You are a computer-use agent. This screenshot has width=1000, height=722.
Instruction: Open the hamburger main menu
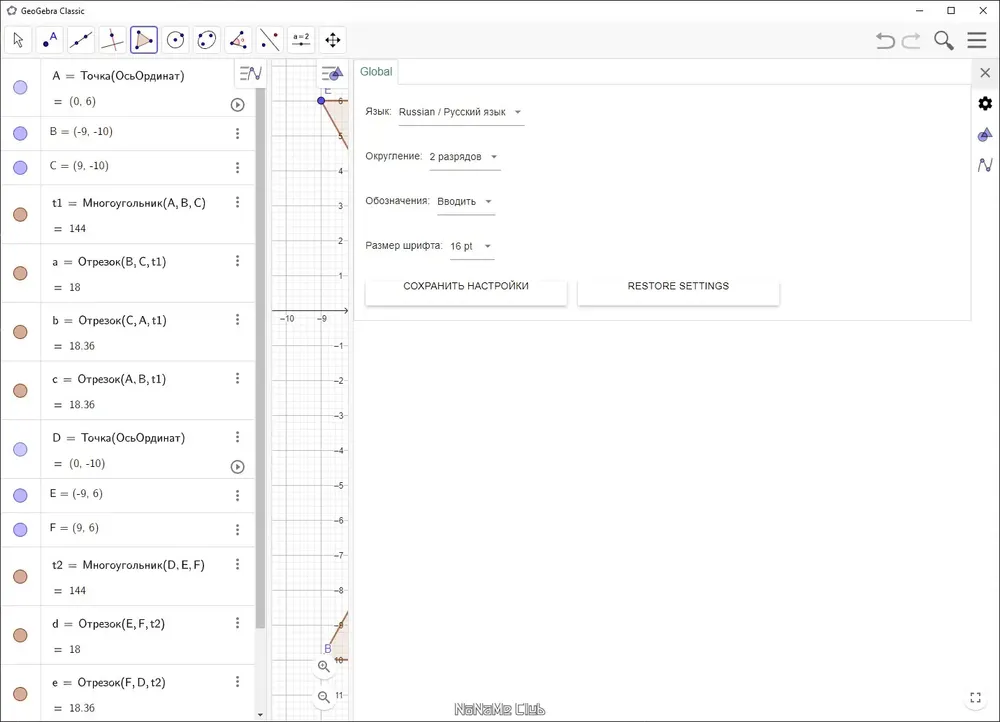[x=976, y=40]
